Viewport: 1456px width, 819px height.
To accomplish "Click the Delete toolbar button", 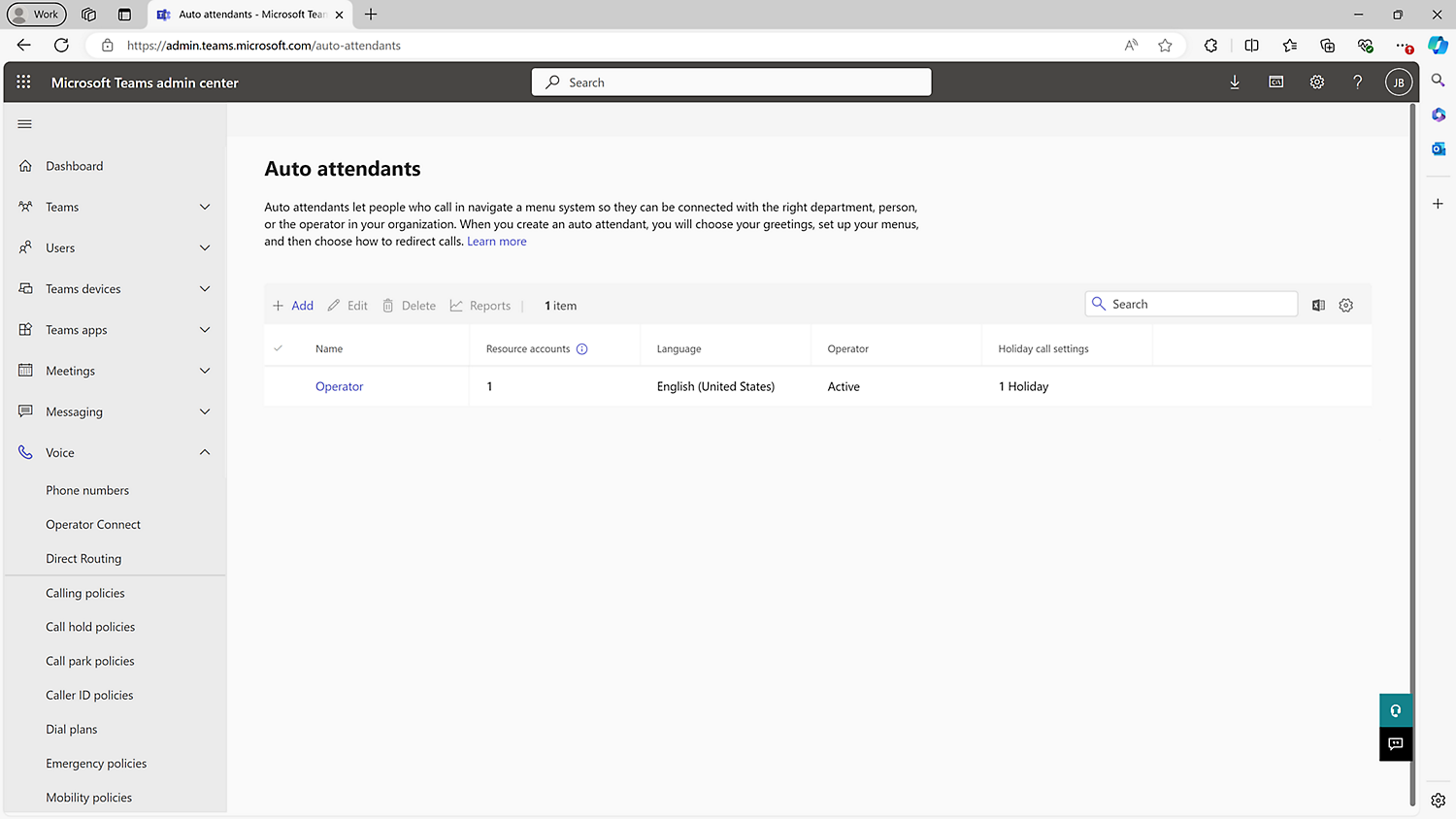I will tap(409, 306).
